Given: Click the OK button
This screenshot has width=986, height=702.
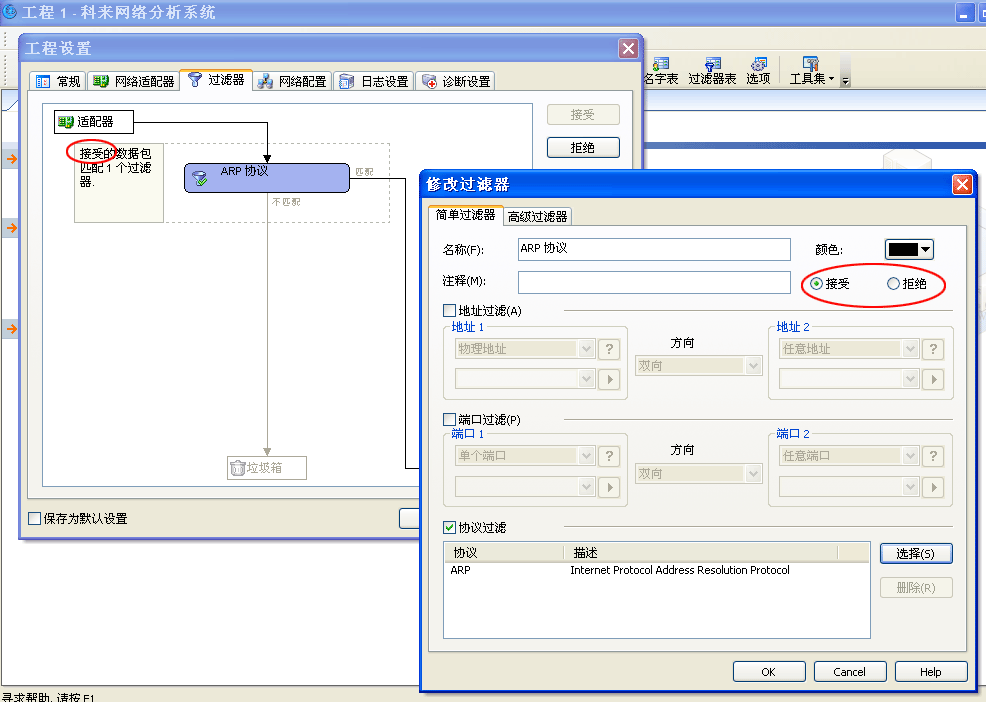Looking at the screenshot, I should pyautogui.click(x=768, y=672).
